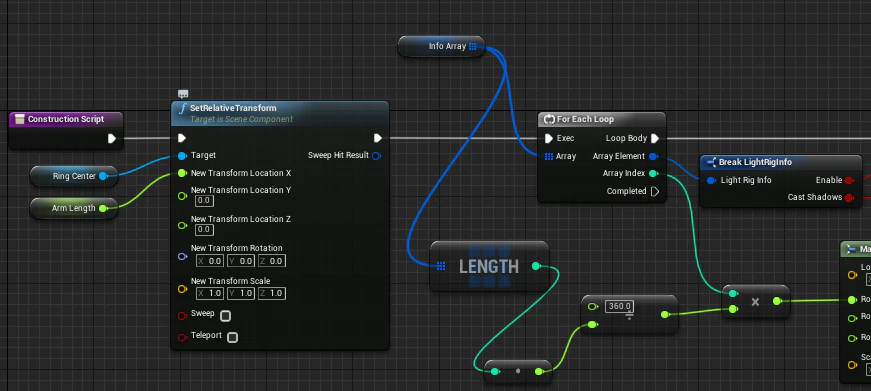
Task: Click SetRelativeTransform exec output pin
Action: (x=378, y=138)
